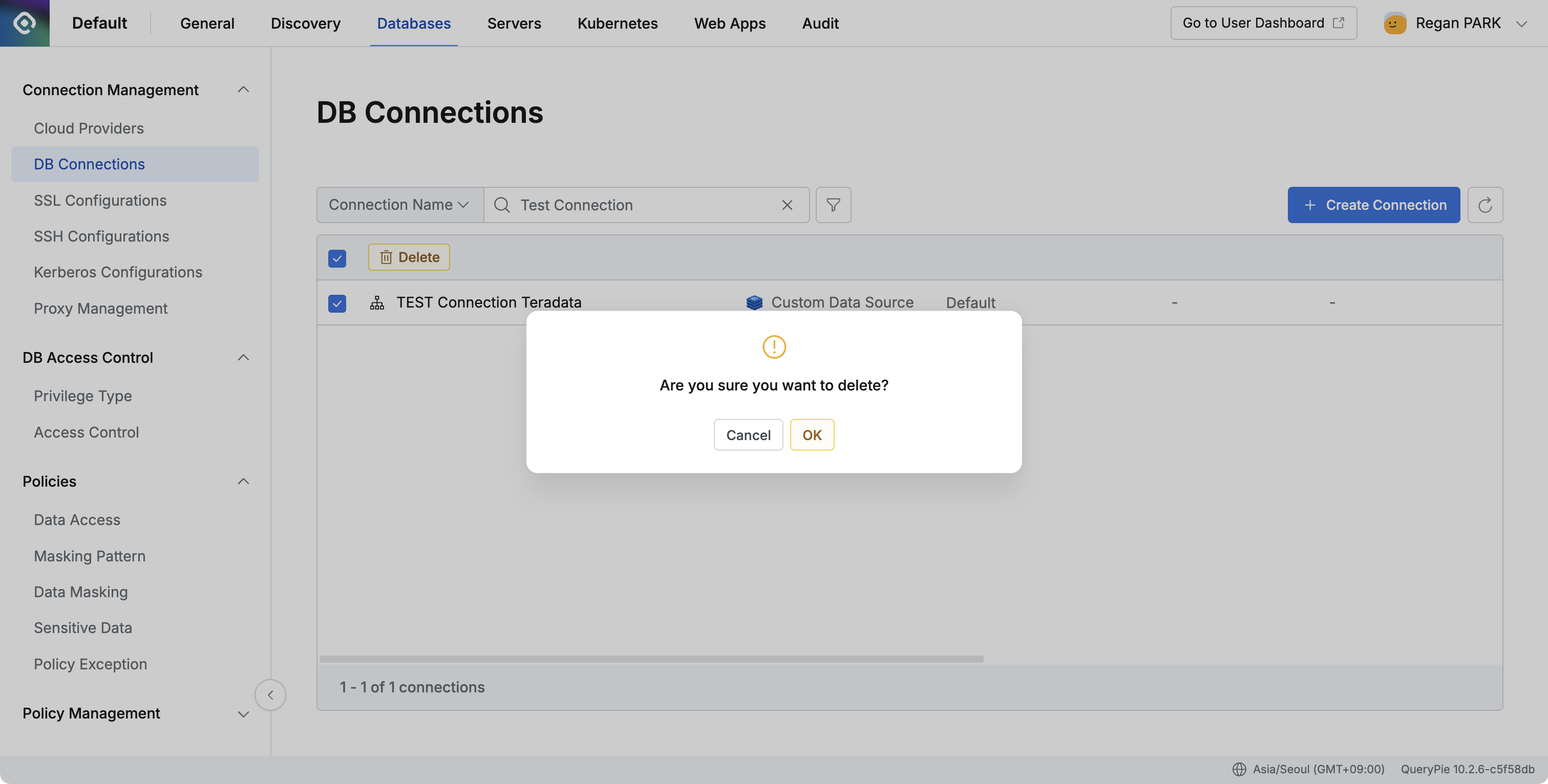
Task: Cancel the deletion in the dialog
Action: click(x=748, y=434)
